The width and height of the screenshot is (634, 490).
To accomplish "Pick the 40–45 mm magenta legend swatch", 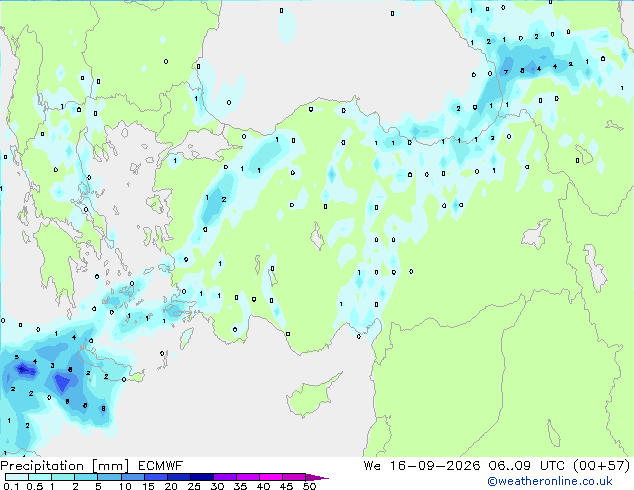I will point(271,477).
